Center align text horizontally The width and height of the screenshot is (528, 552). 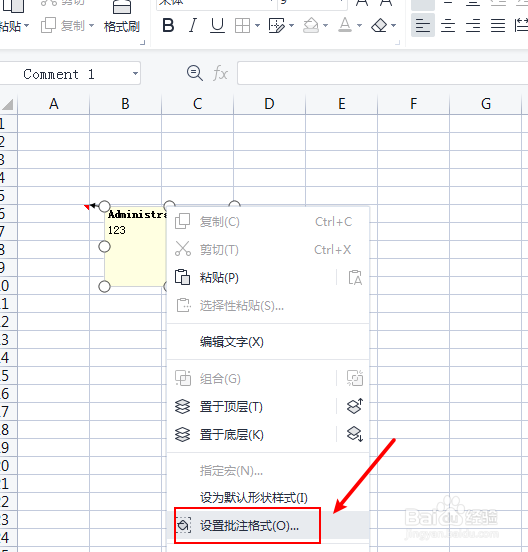click(448, 25)
